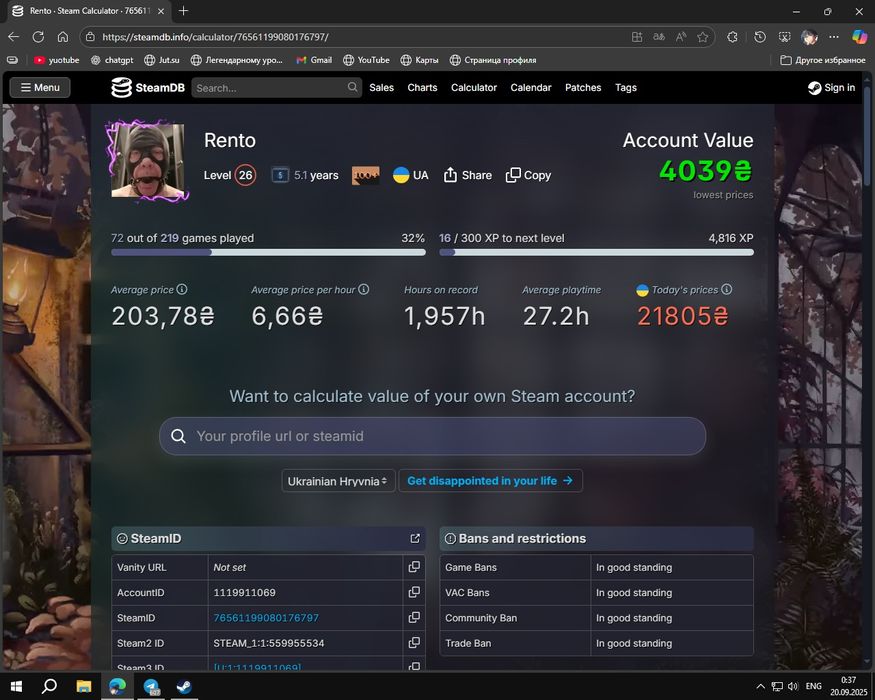
Task: Click the browser refresh icon
Action: click(38, 37)
